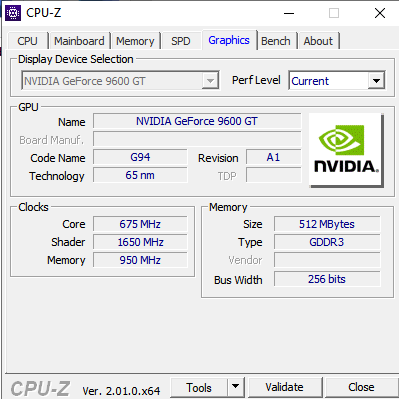399x399 pixels.
Task: Click the CPU-Z title bar app icon
Action: click(13, 13)
